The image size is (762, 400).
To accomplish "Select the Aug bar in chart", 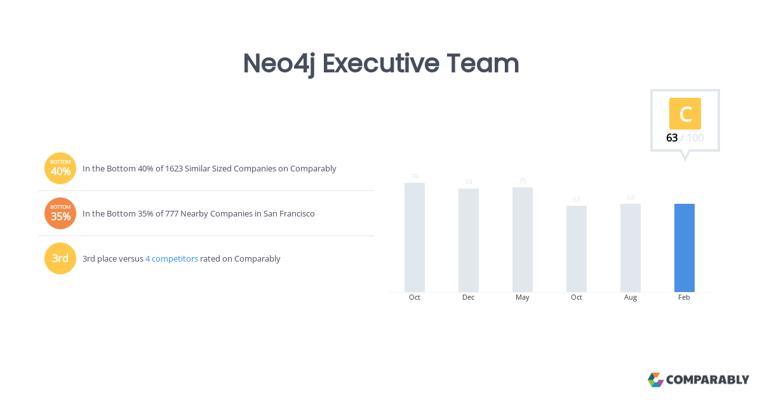I will point(630,248).
